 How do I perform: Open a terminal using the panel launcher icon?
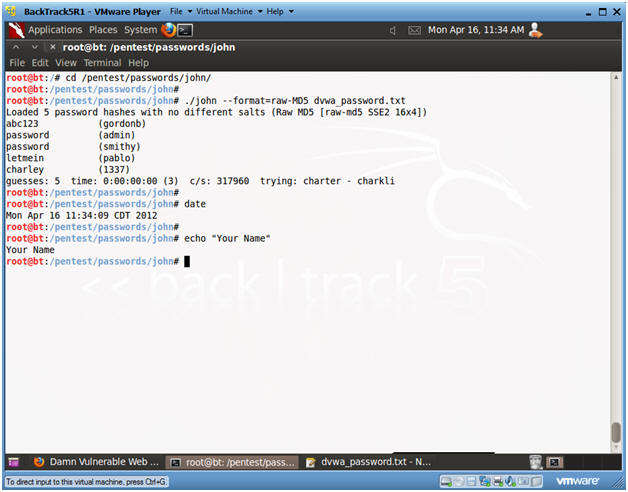[x=185, y=30]
